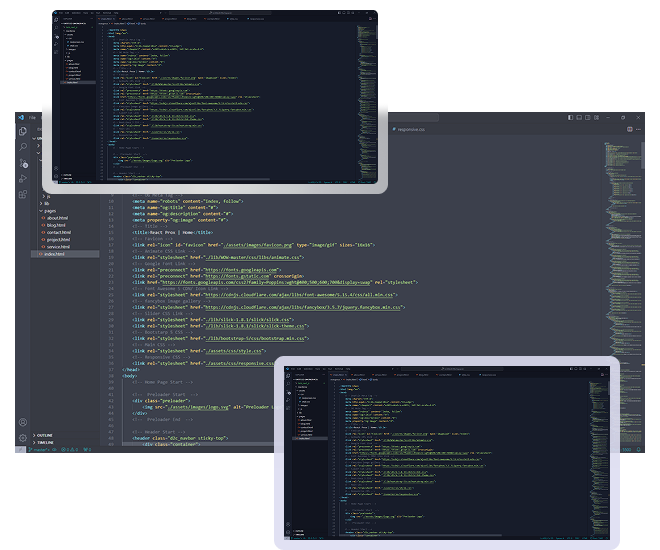Open the Run and Debug view
Image resolution: width=660 pixels, height=550 pixels.
(x=22, y=179)
